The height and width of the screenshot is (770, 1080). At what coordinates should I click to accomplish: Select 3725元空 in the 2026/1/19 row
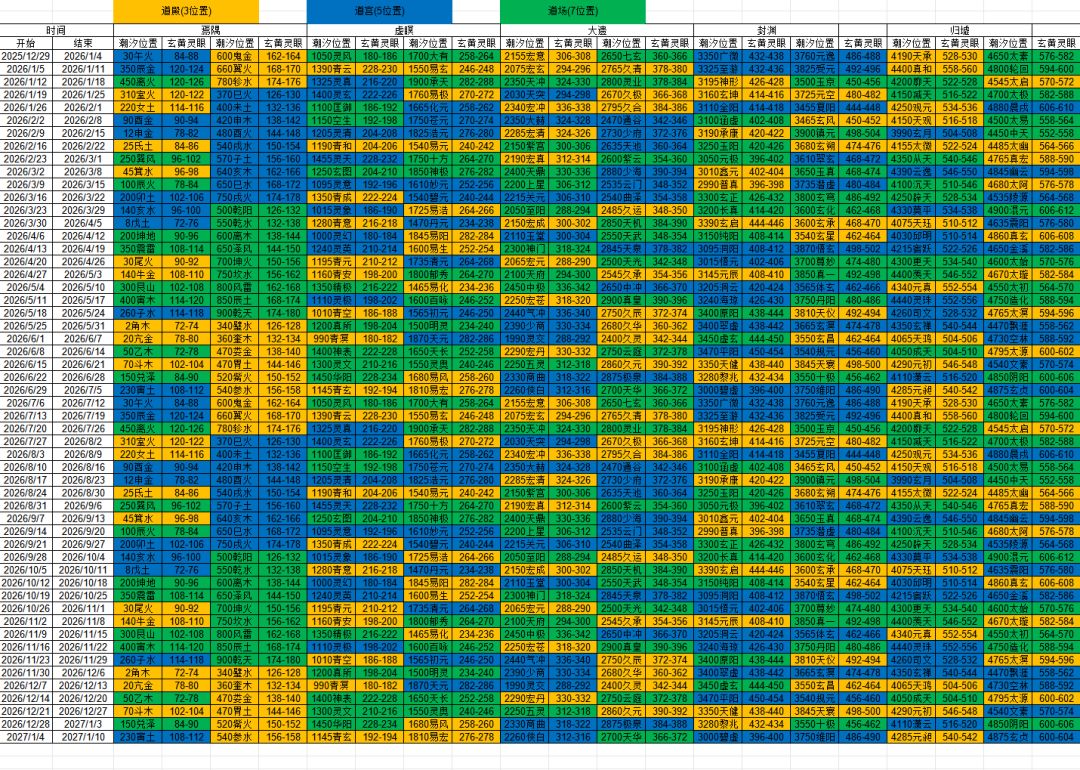[x=814, y=94]
